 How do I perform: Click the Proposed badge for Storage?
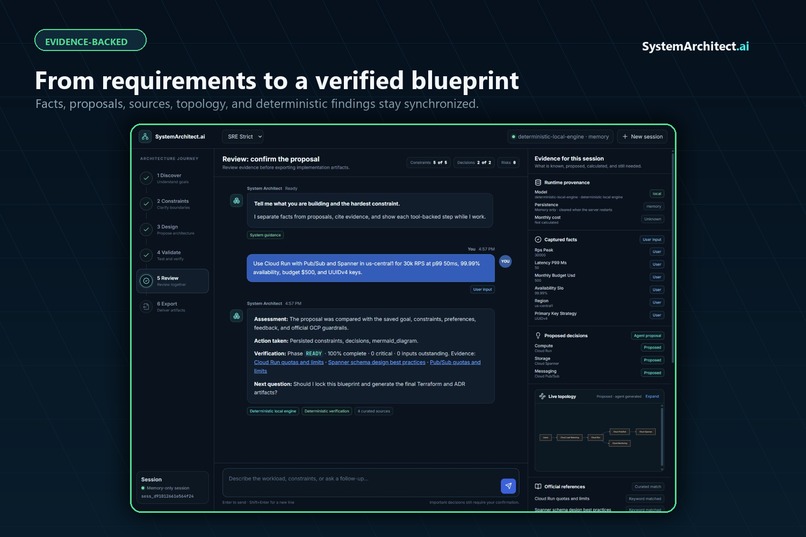pos(652,360)
